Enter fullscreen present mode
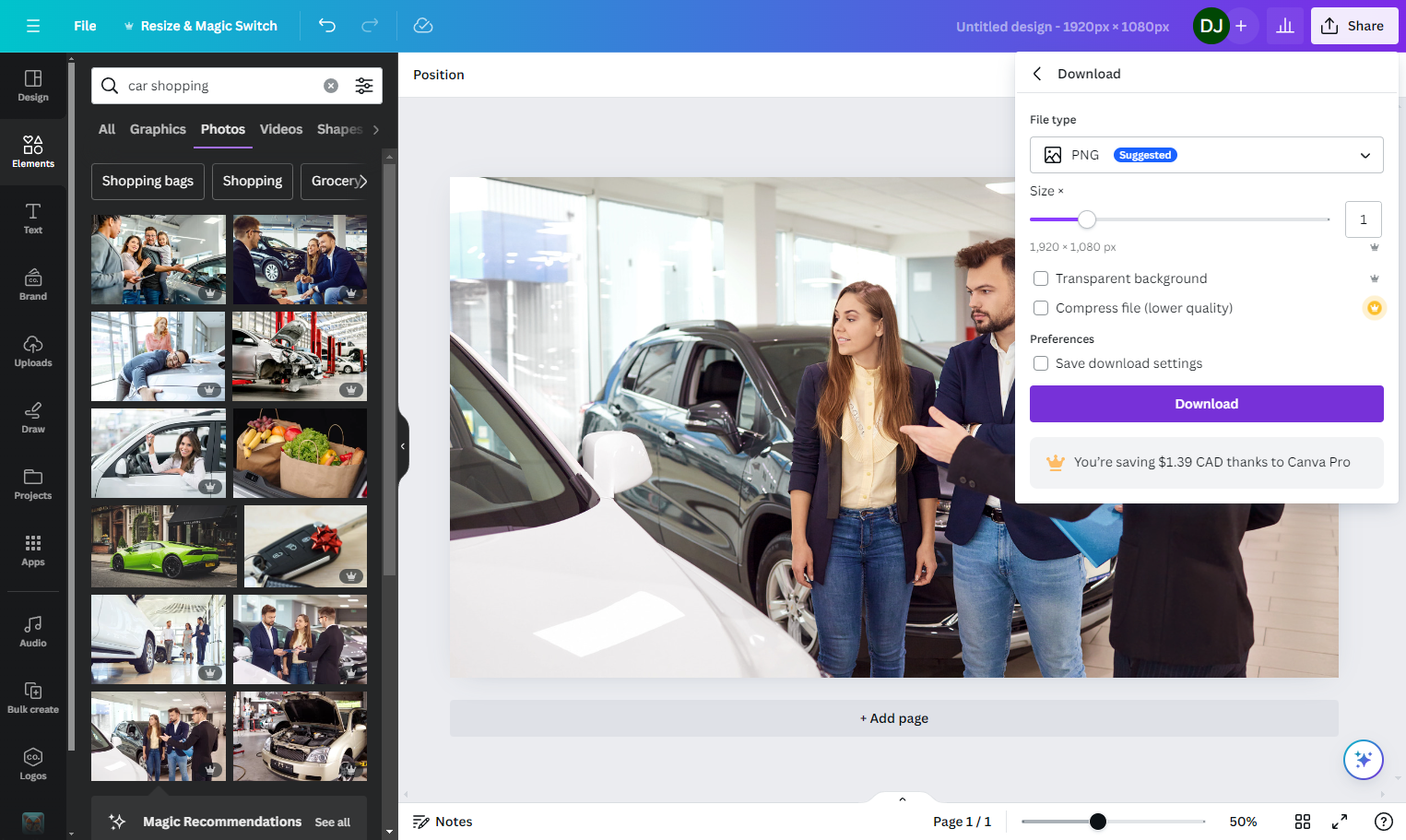The height and width of the screenshot is (840, 1406). coord(1340,822)
